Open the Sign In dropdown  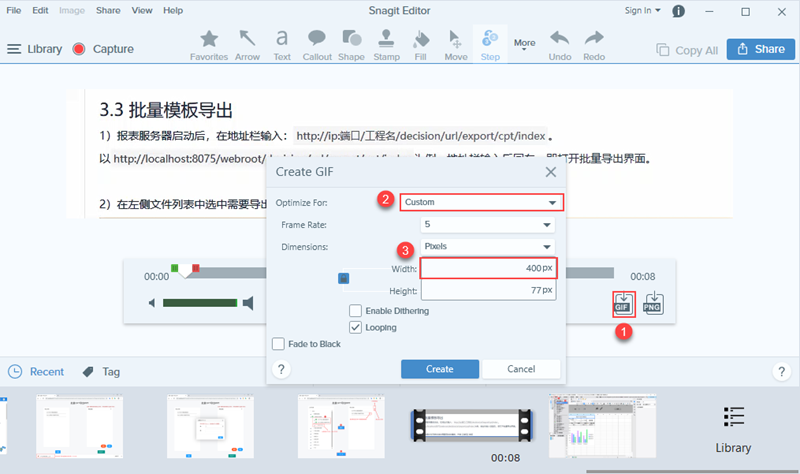(642, 10)
